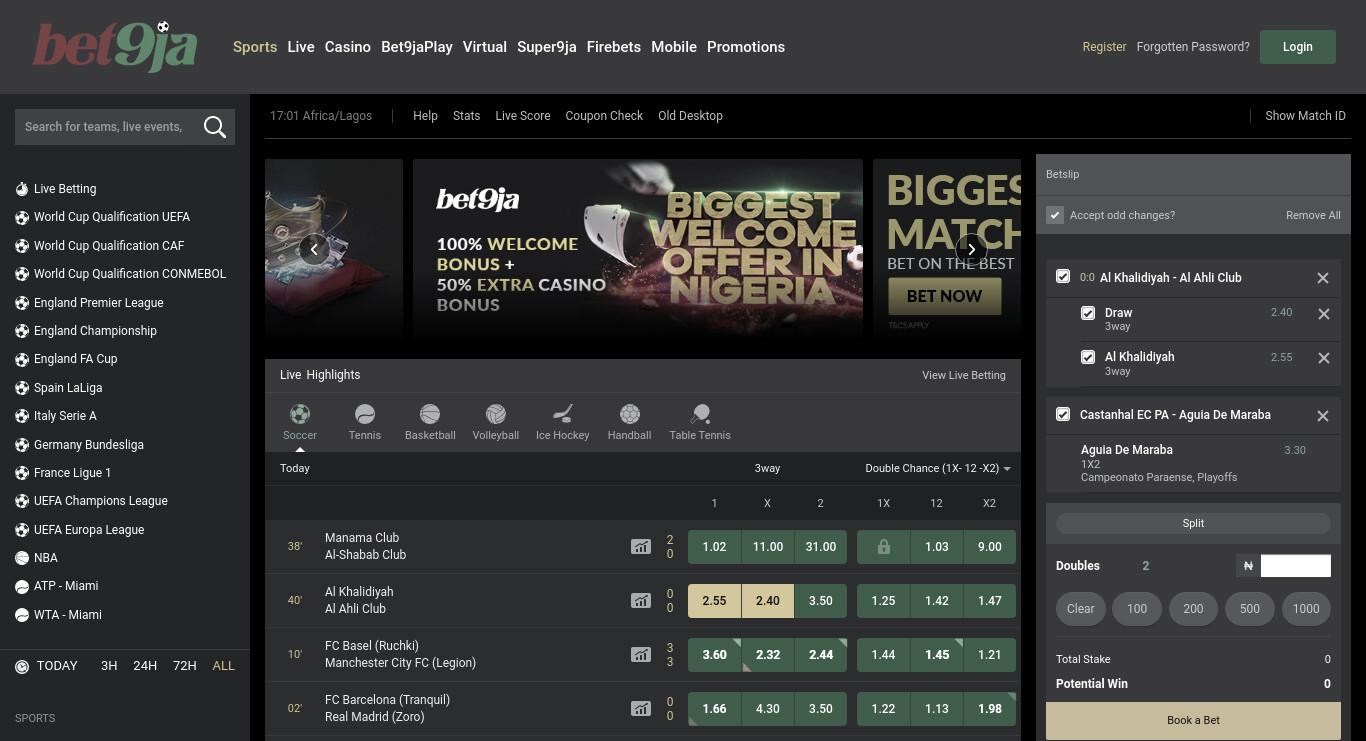This screenshot has width=1366, height=741.
Task: Filter events by 72H
Action: point(185,665)
